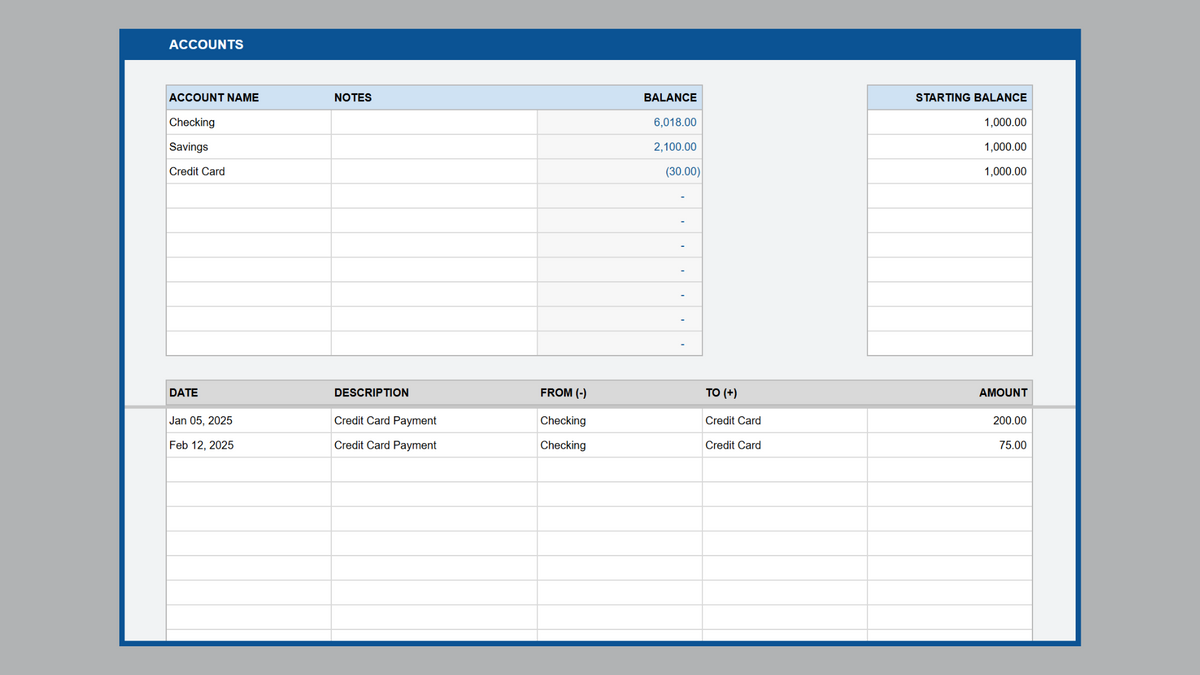This screenshot has height=675, width=1200.
Task: Click the (30.00) balance cell
Action: 620,171
